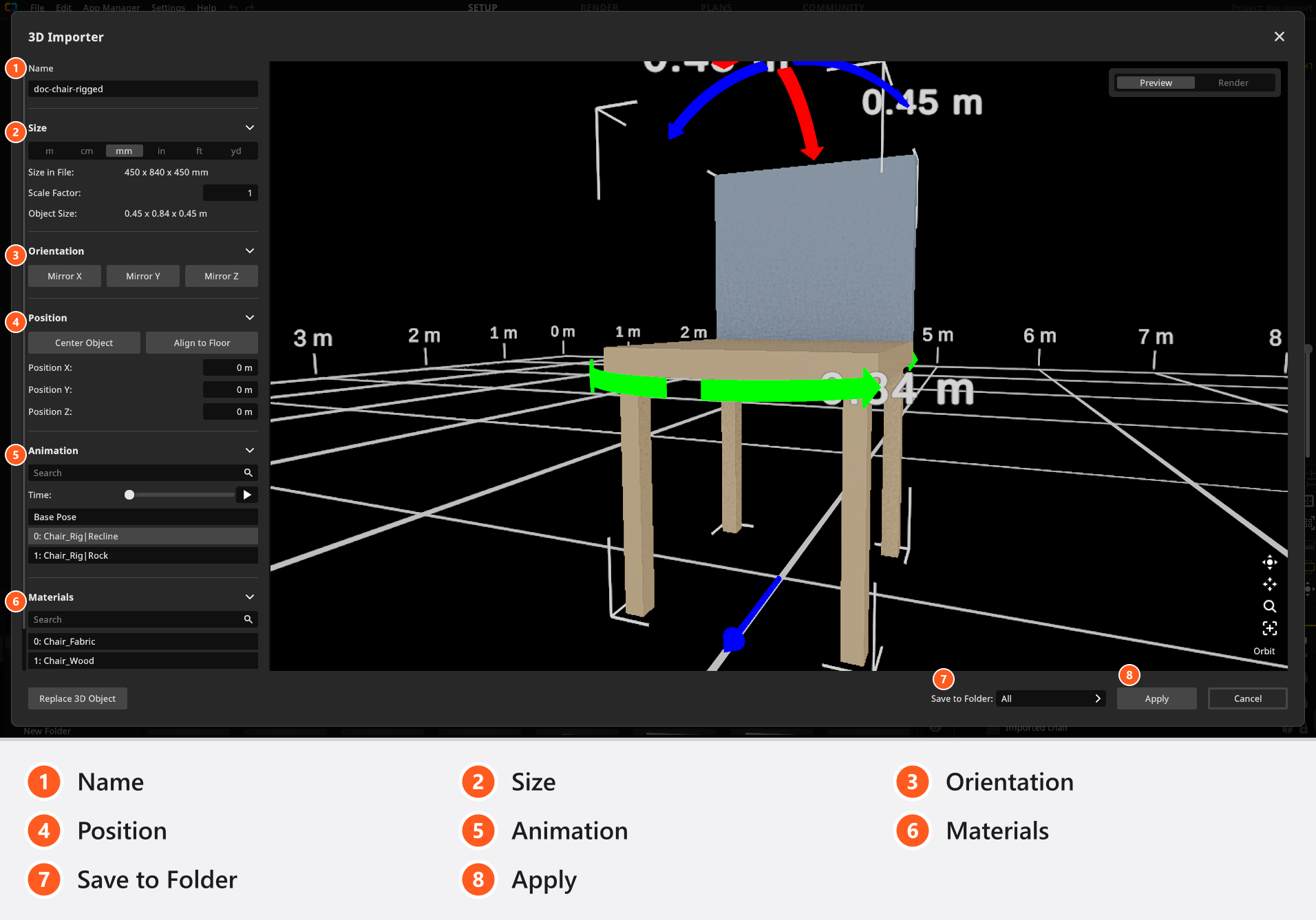This screenshot has height=920, width=1316.
Task: Click the animation Time slider handle
Action: coord(129,495)
